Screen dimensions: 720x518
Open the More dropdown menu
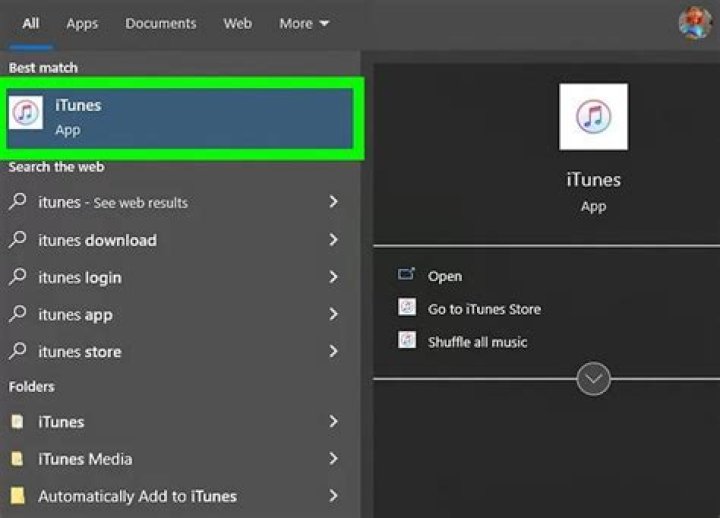[x=304, y=23]
